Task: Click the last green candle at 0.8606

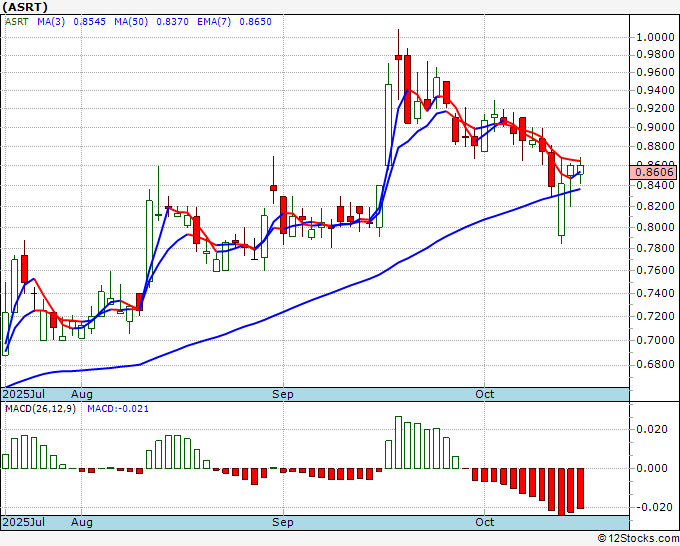Action: click(580, 170)
